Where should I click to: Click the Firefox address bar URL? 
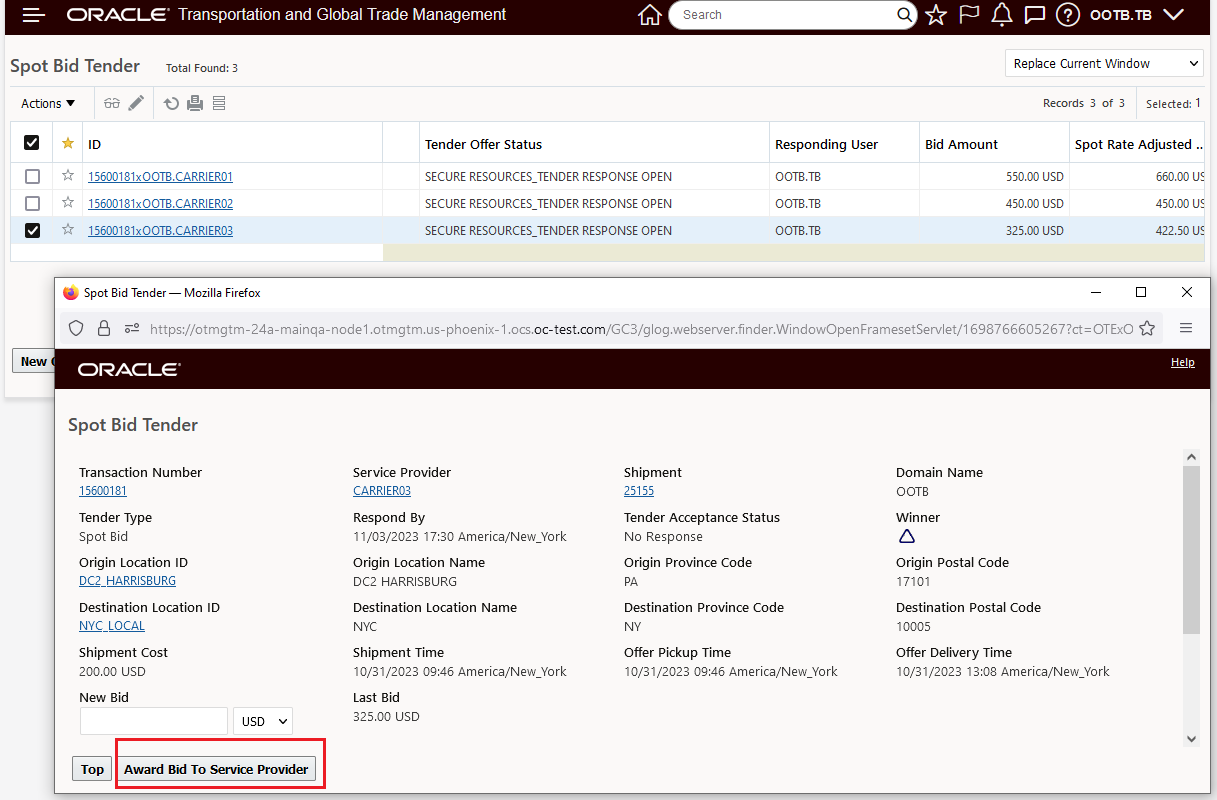click(x=641, y=328)
